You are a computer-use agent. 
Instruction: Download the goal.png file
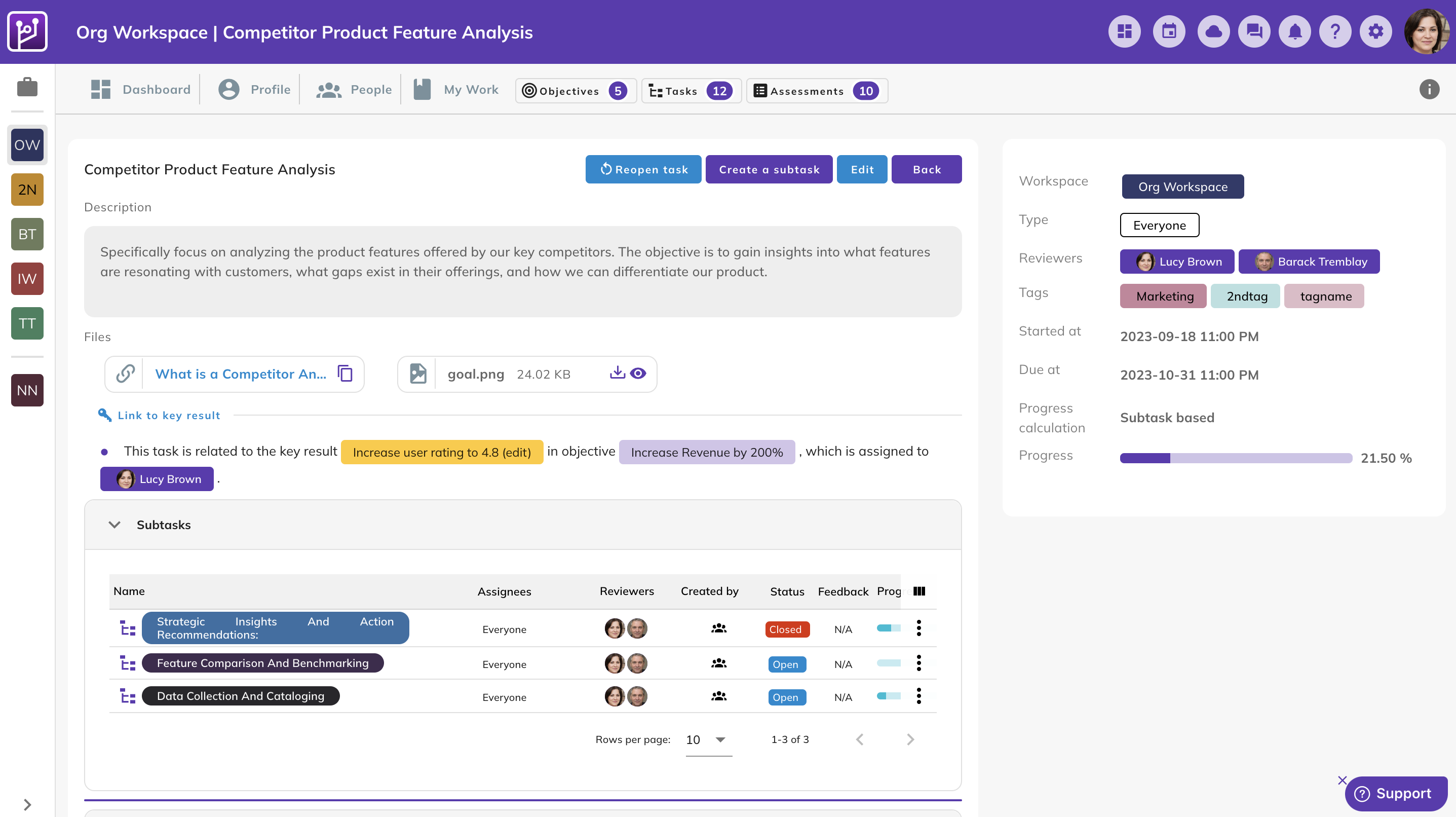click(617, 373)
